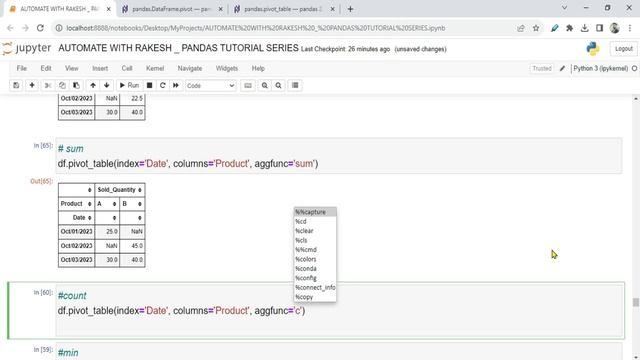
Task: Select %config in autocomplete list
Action: [x=315, y=278]
